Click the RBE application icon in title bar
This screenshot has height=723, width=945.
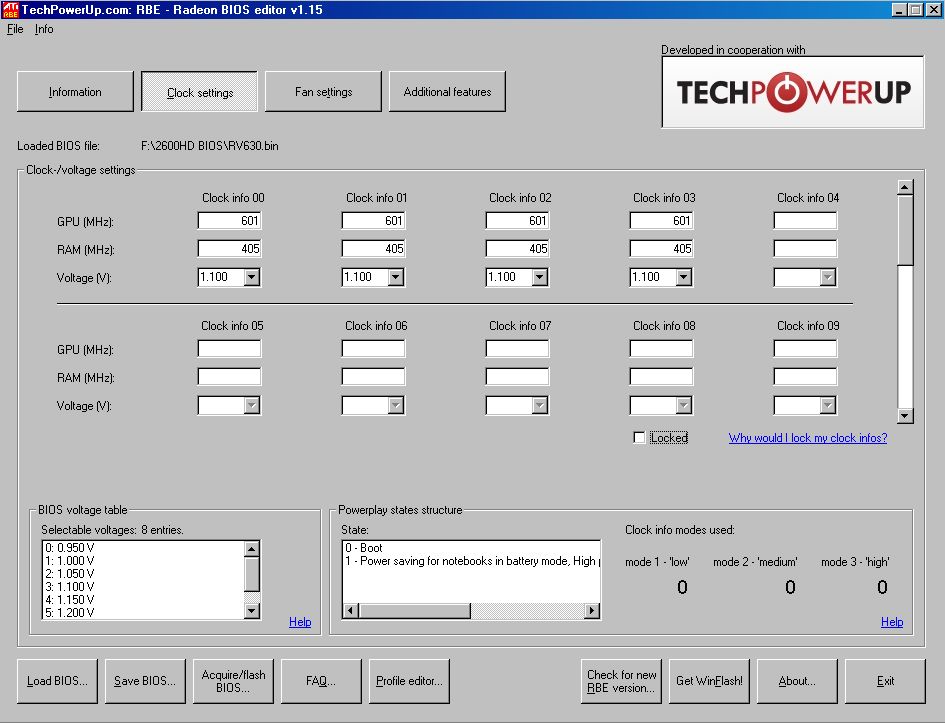pos(10,10)
